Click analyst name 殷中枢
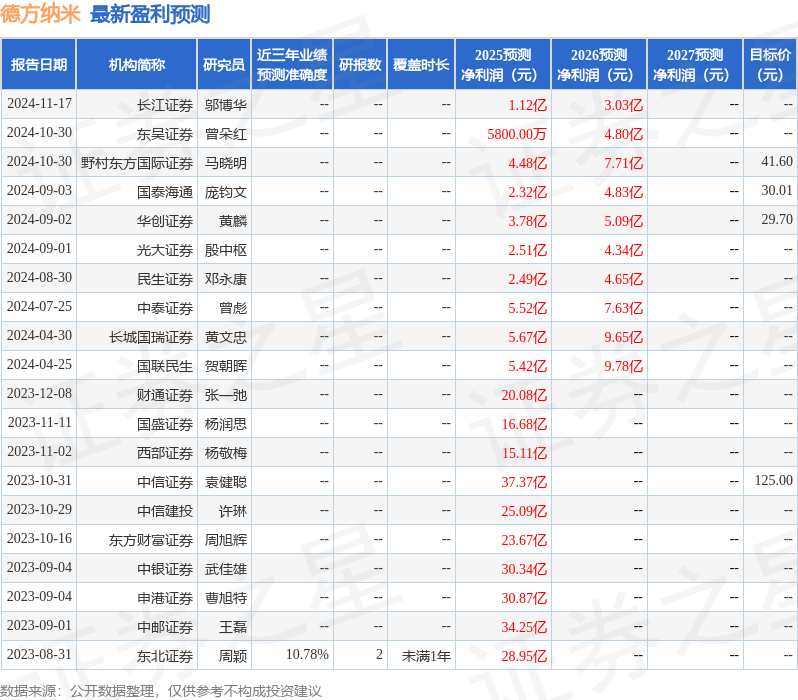 (x=225, y=250)
